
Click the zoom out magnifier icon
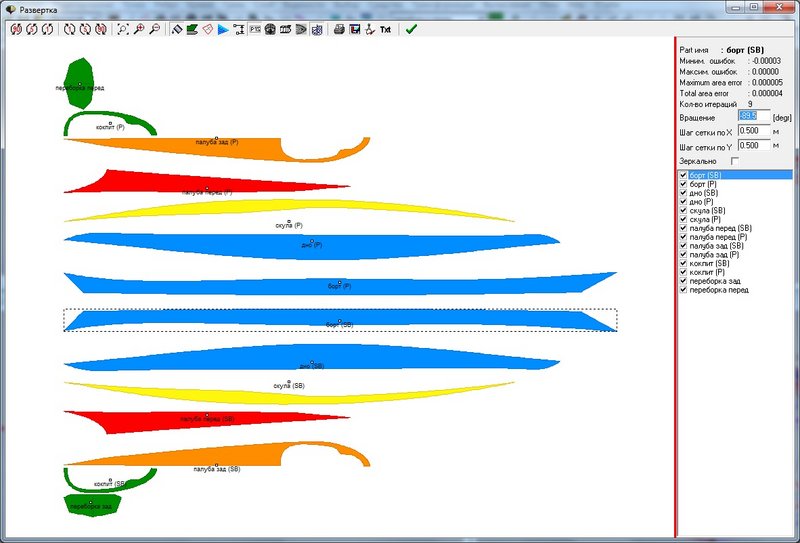(x=154, y=29)
